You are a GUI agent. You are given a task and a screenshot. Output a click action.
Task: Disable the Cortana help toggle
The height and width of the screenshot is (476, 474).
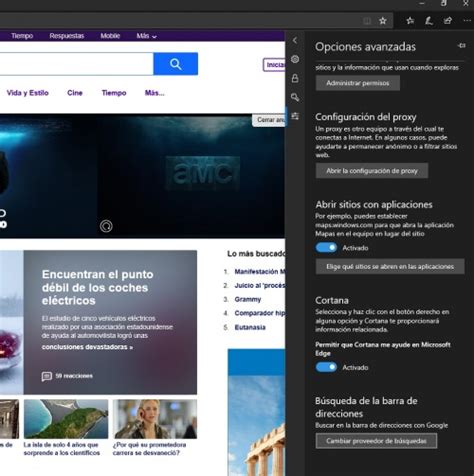point(326,367)
